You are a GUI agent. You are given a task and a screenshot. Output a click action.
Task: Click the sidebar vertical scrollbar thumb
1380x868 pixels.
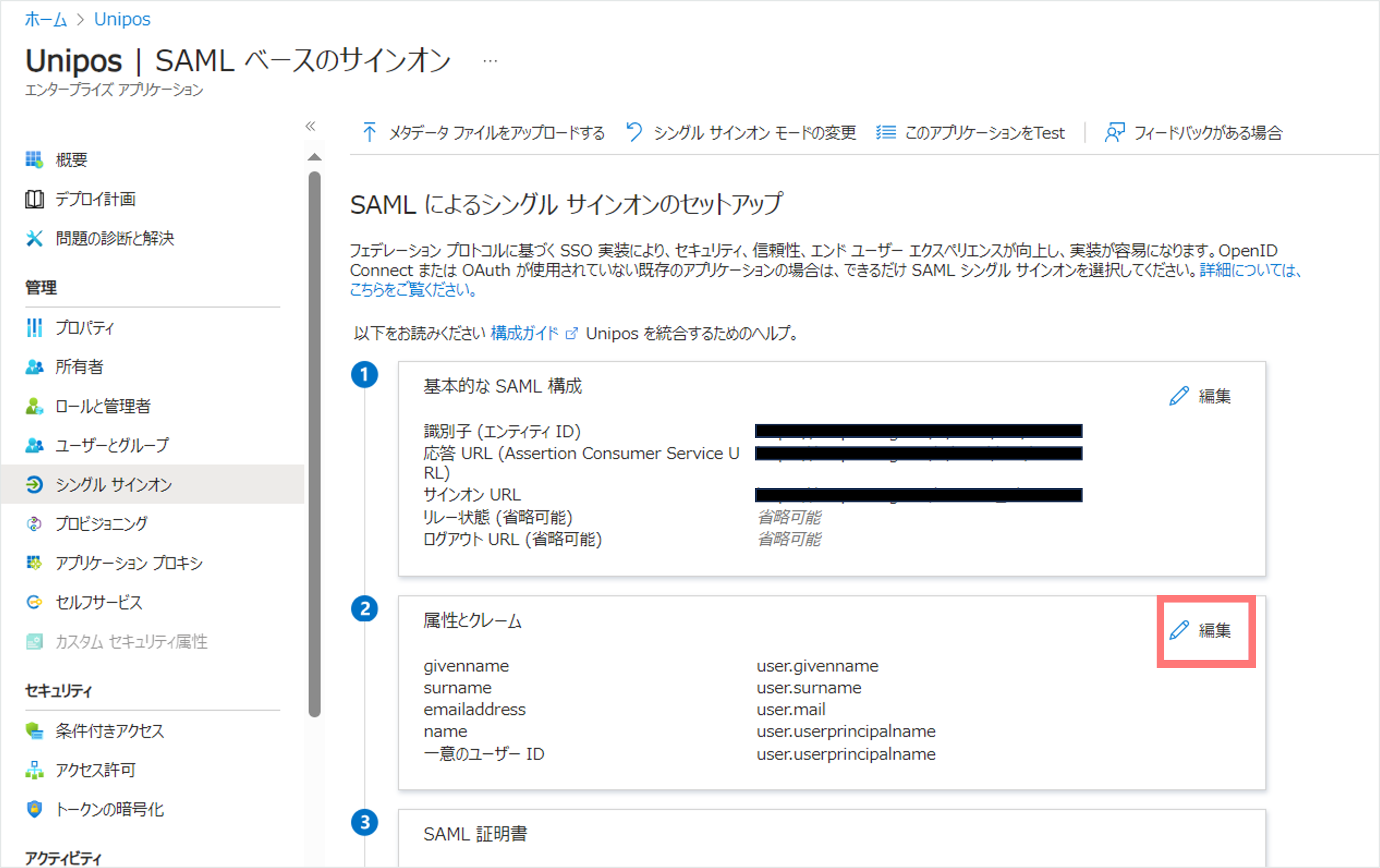314,444
